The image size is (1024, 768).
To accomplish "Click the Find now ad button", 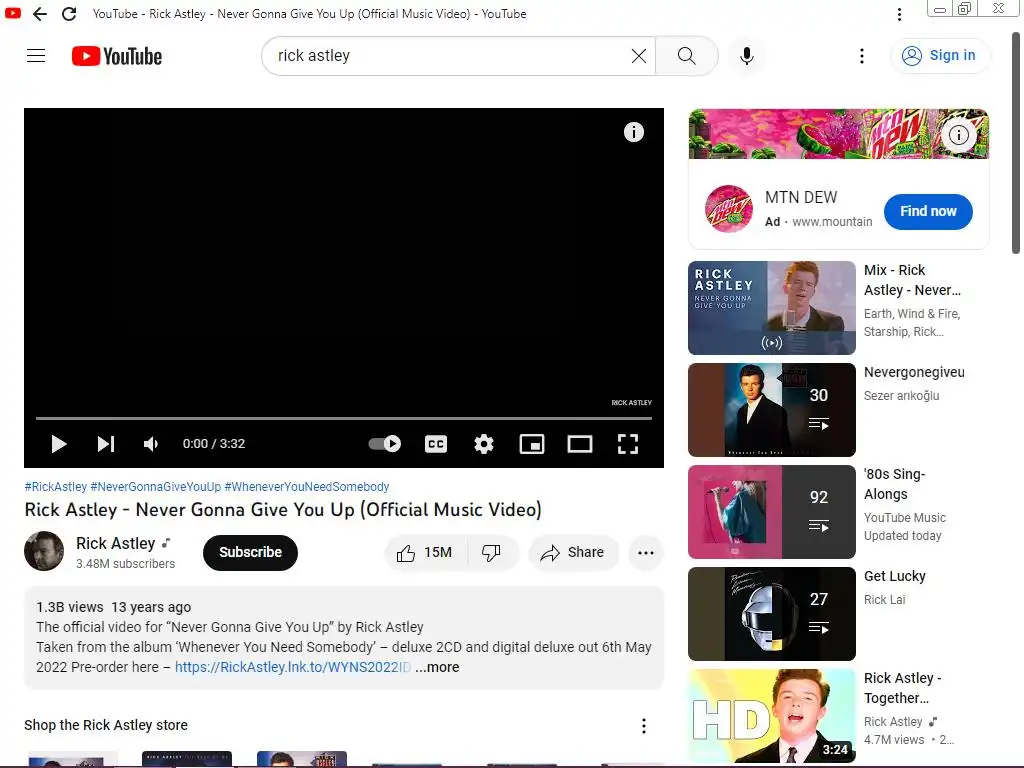I will (928, 212).
